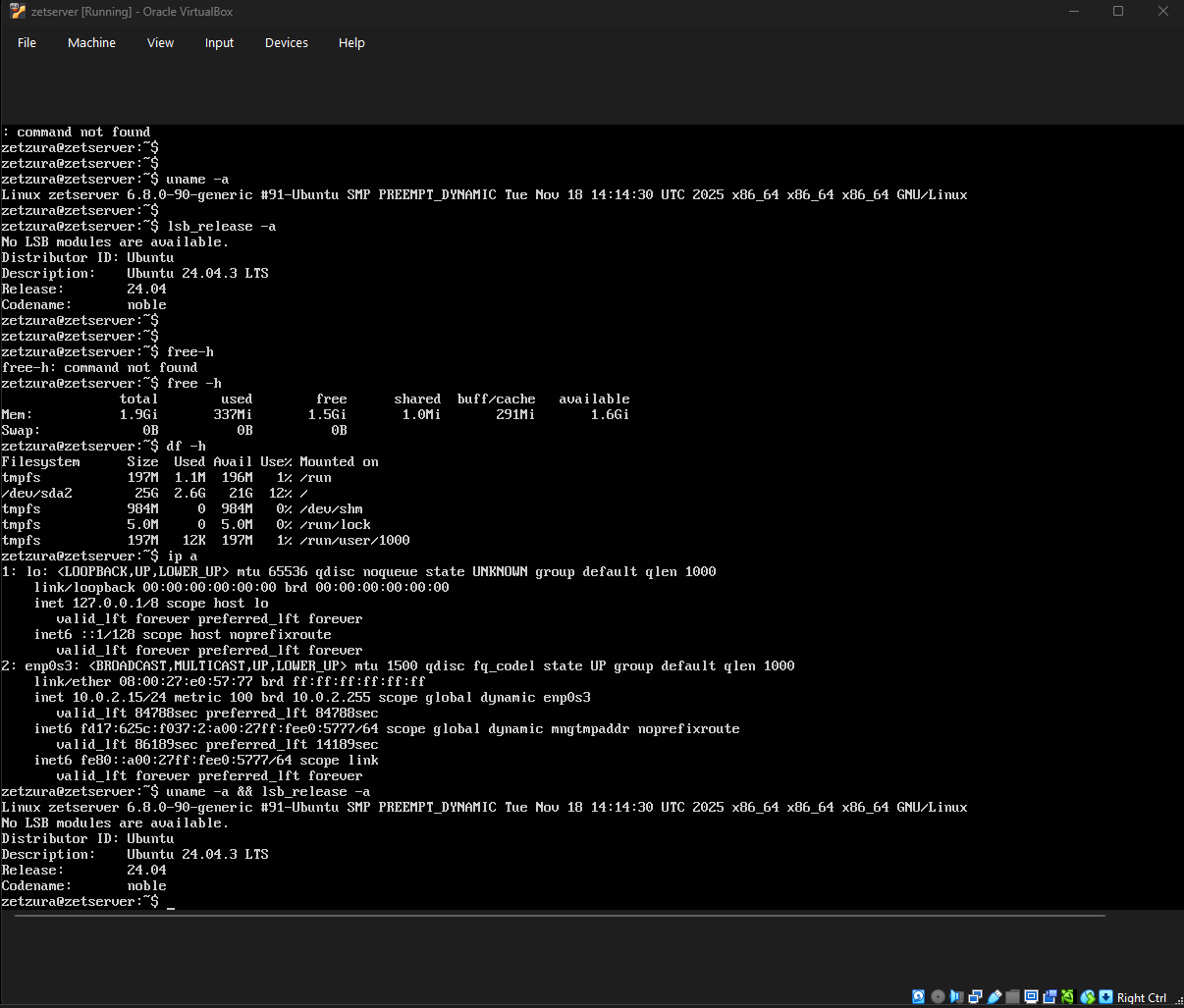Open Help from the menu bar
1184x1008 pixels.
(351, 42)
